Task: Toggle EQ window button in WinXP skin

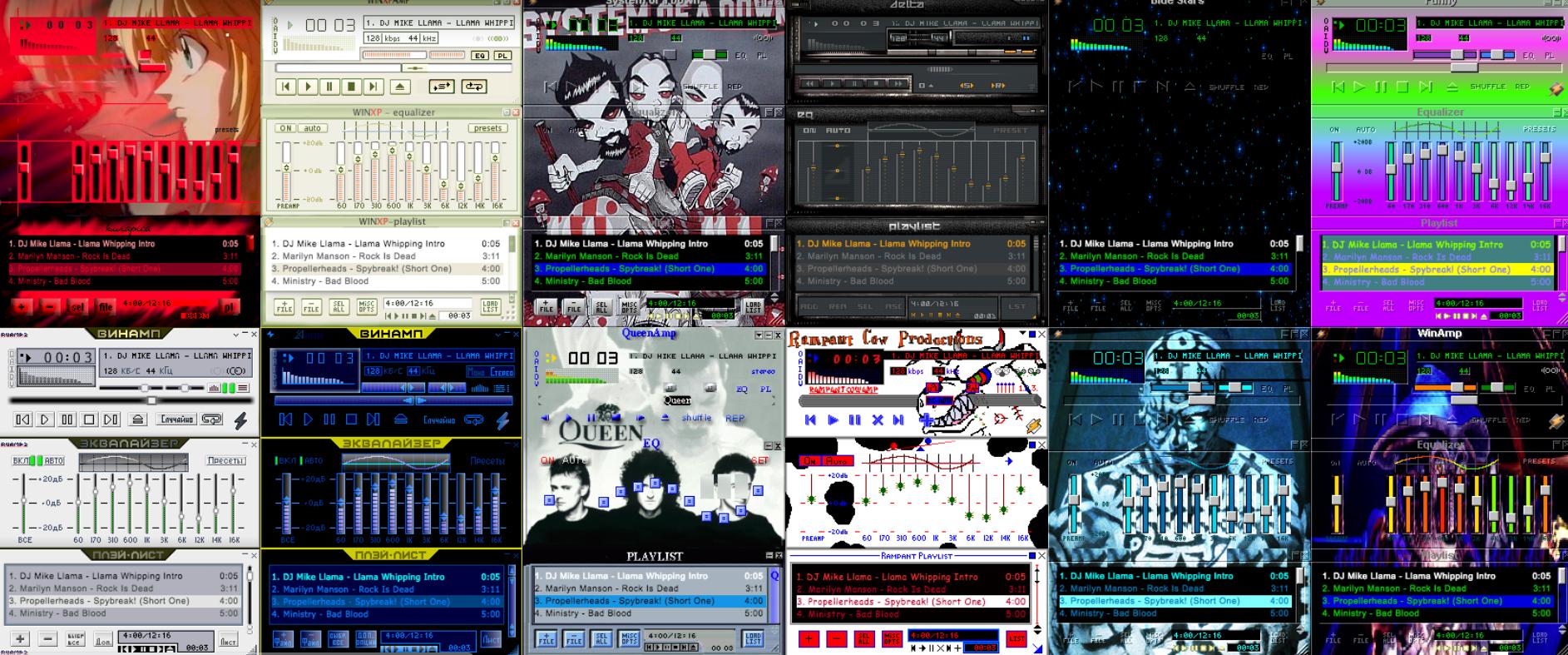Action: click(480, 56)
